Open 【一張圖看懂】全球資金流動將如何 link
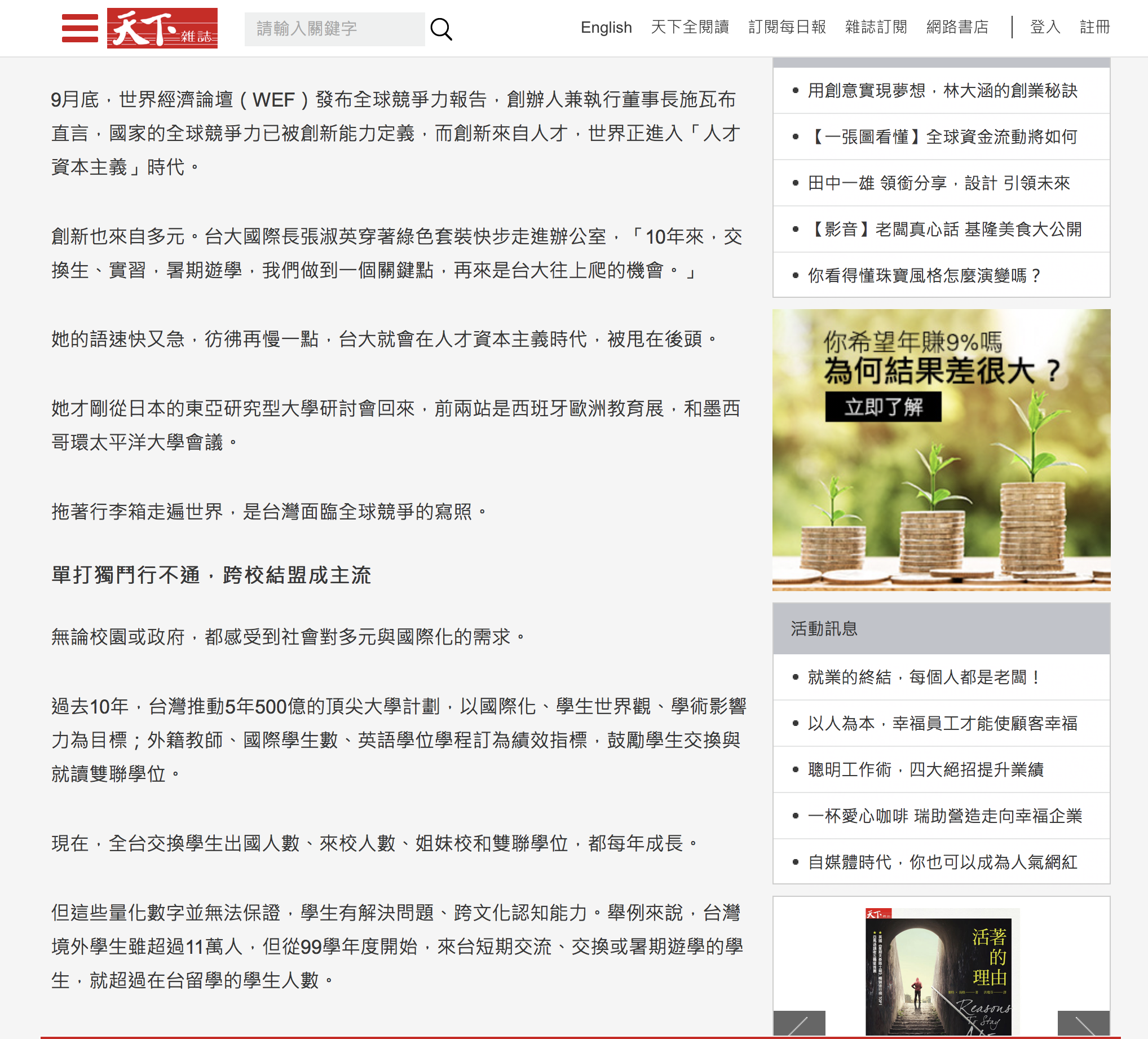The width and height of the screenshot is (1148, 1039). pyautogui.click(x=942, y=137)
